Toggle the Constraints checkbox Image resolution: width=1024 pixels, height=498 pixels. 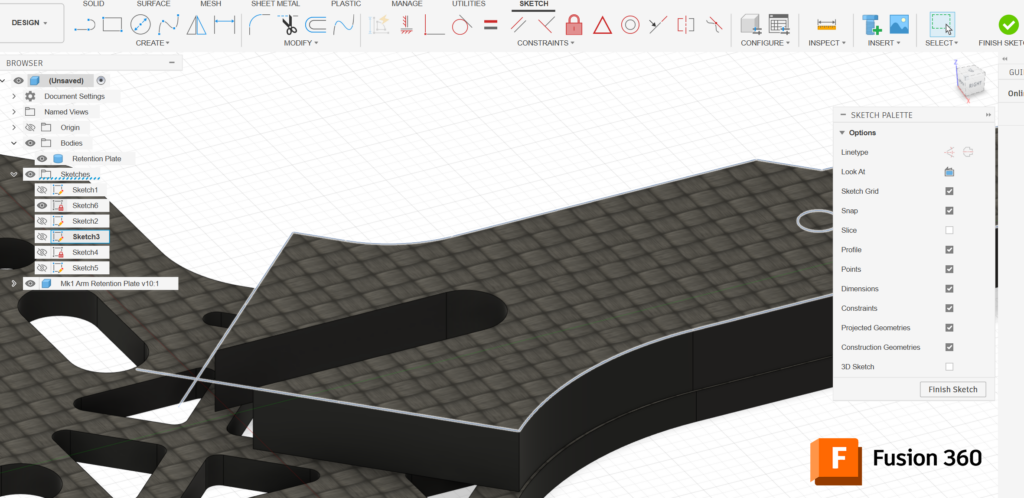coord(950,308)
